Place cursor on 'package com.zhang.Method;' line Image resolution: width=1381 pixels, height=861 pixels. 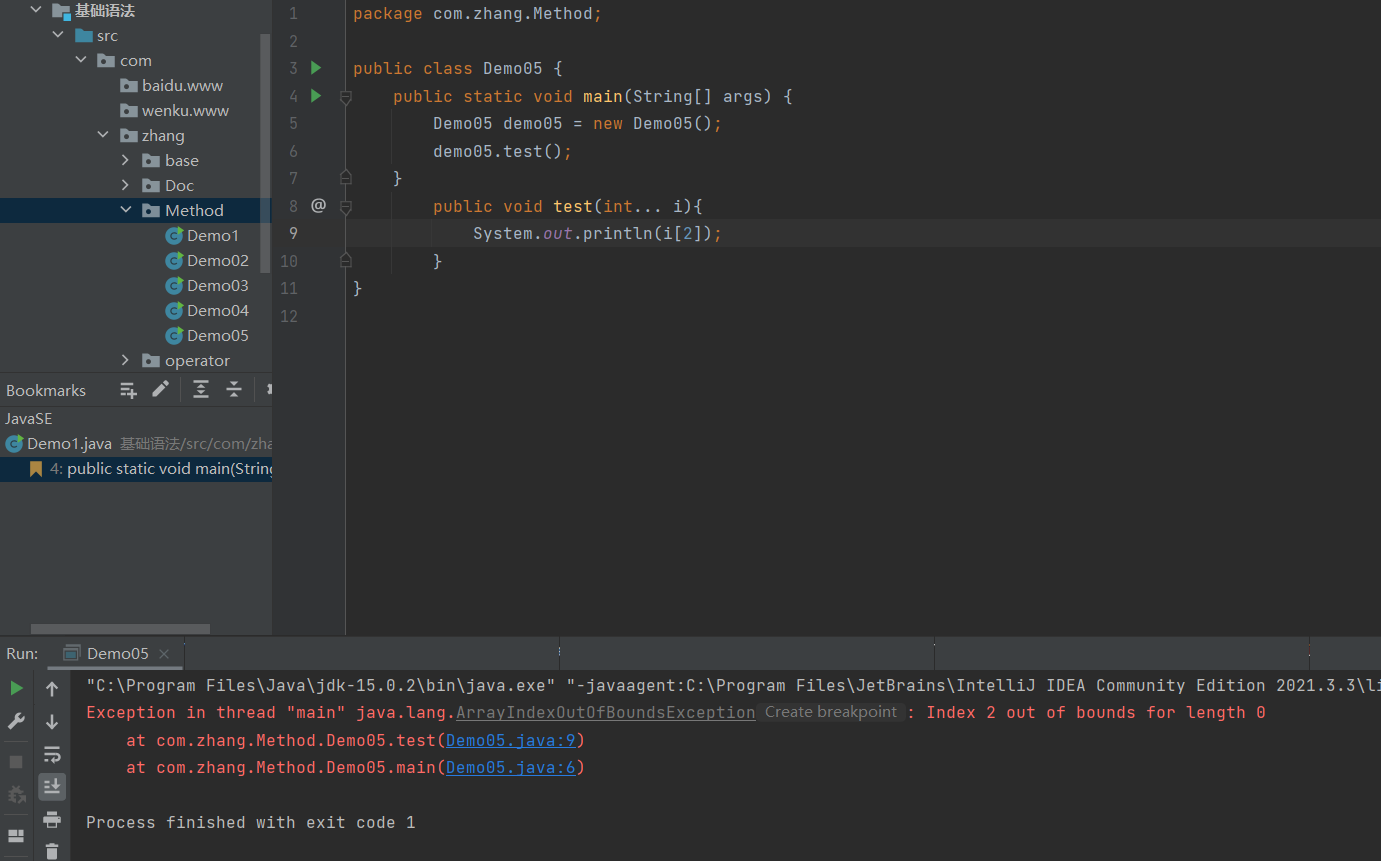pyautogui.click(x=477, y=14)
